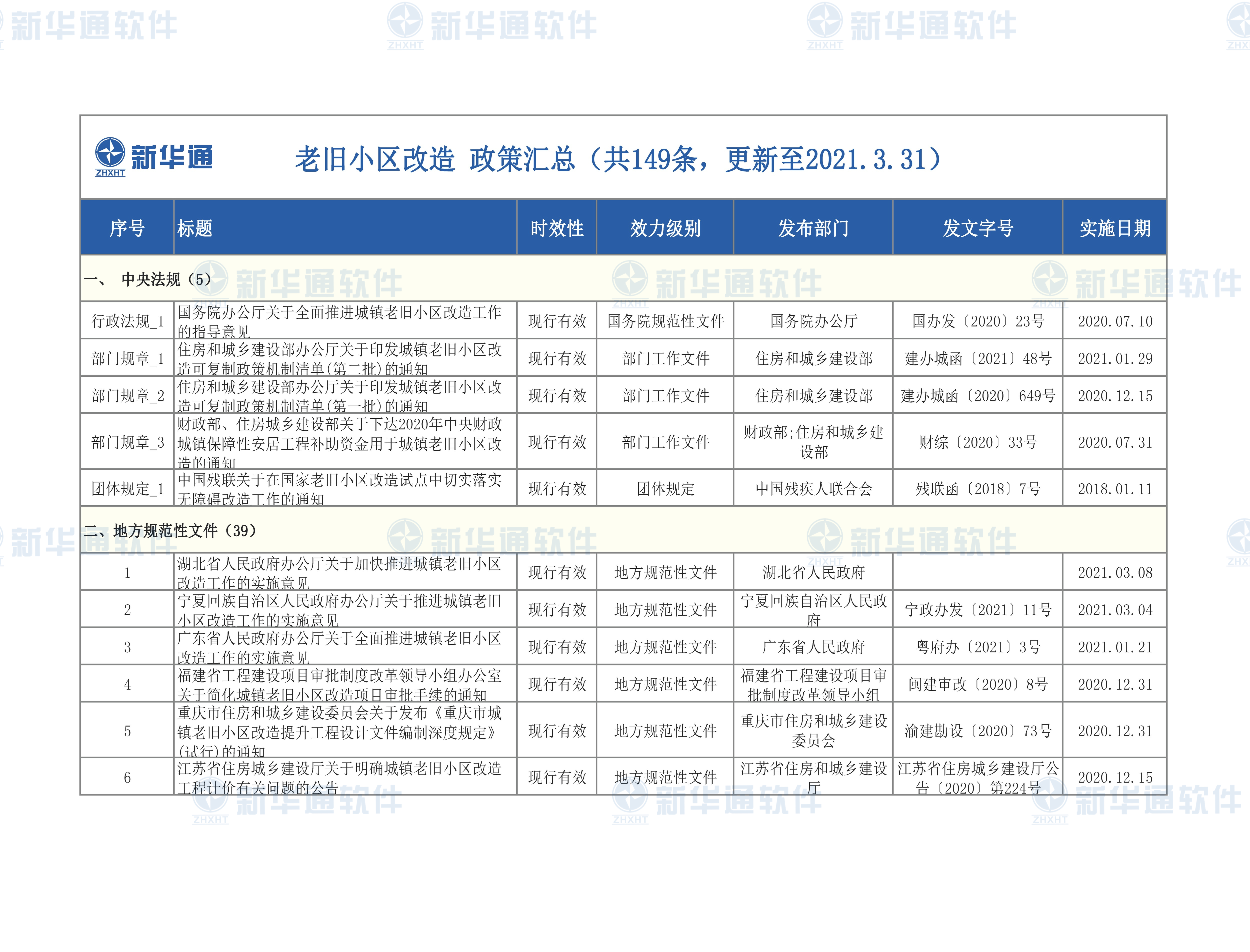Select the 序号 column header
Viewport: 1250px width, 952px height.
click(x=127, y=228)
